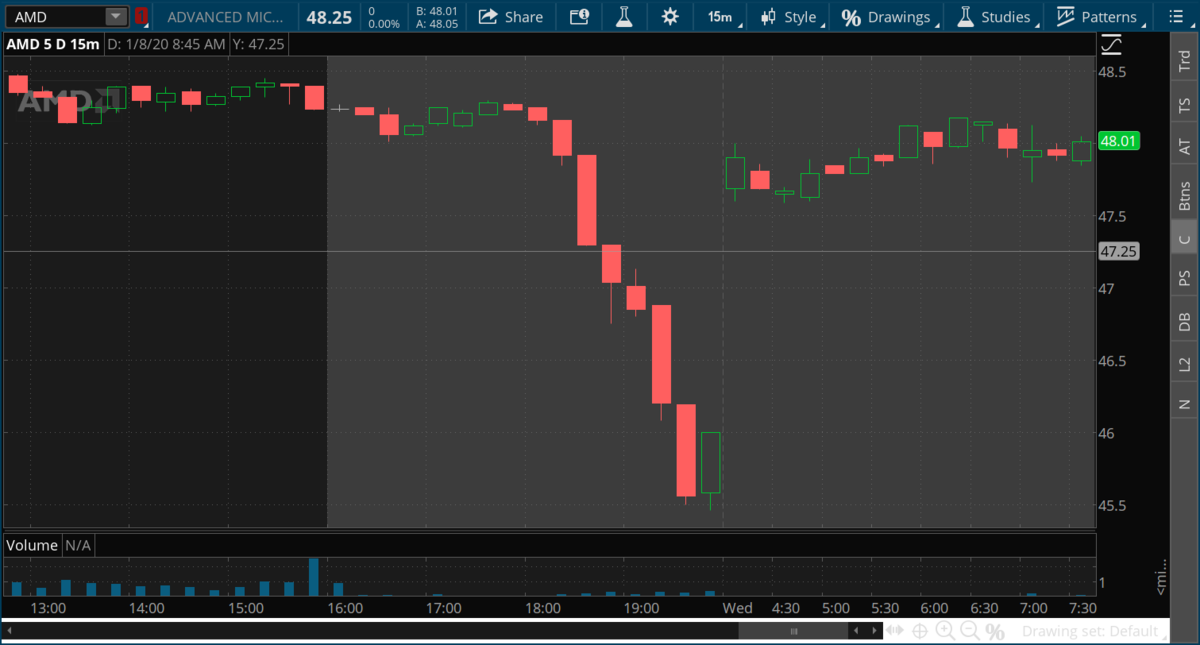Click the scroll left arrow
1200x645 pixels.
pyautogui.click(x=855, y=631)
